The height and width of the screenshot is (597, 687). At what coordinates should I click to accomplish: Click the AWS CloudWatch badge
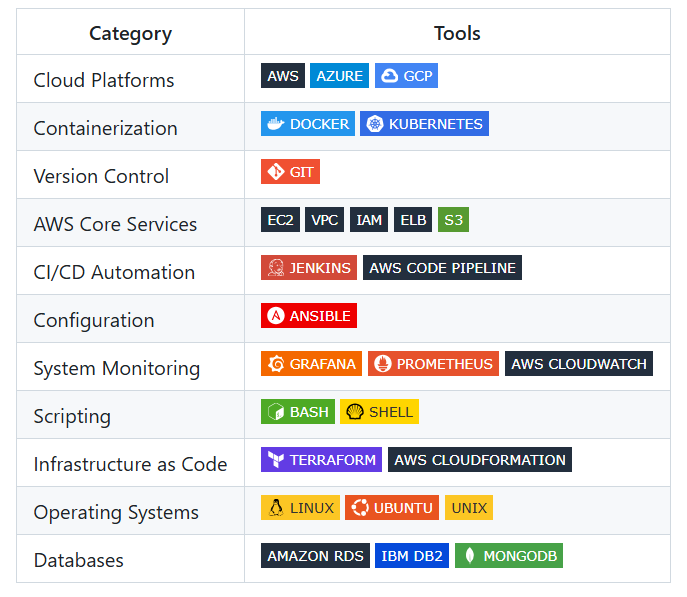[579, 364]
